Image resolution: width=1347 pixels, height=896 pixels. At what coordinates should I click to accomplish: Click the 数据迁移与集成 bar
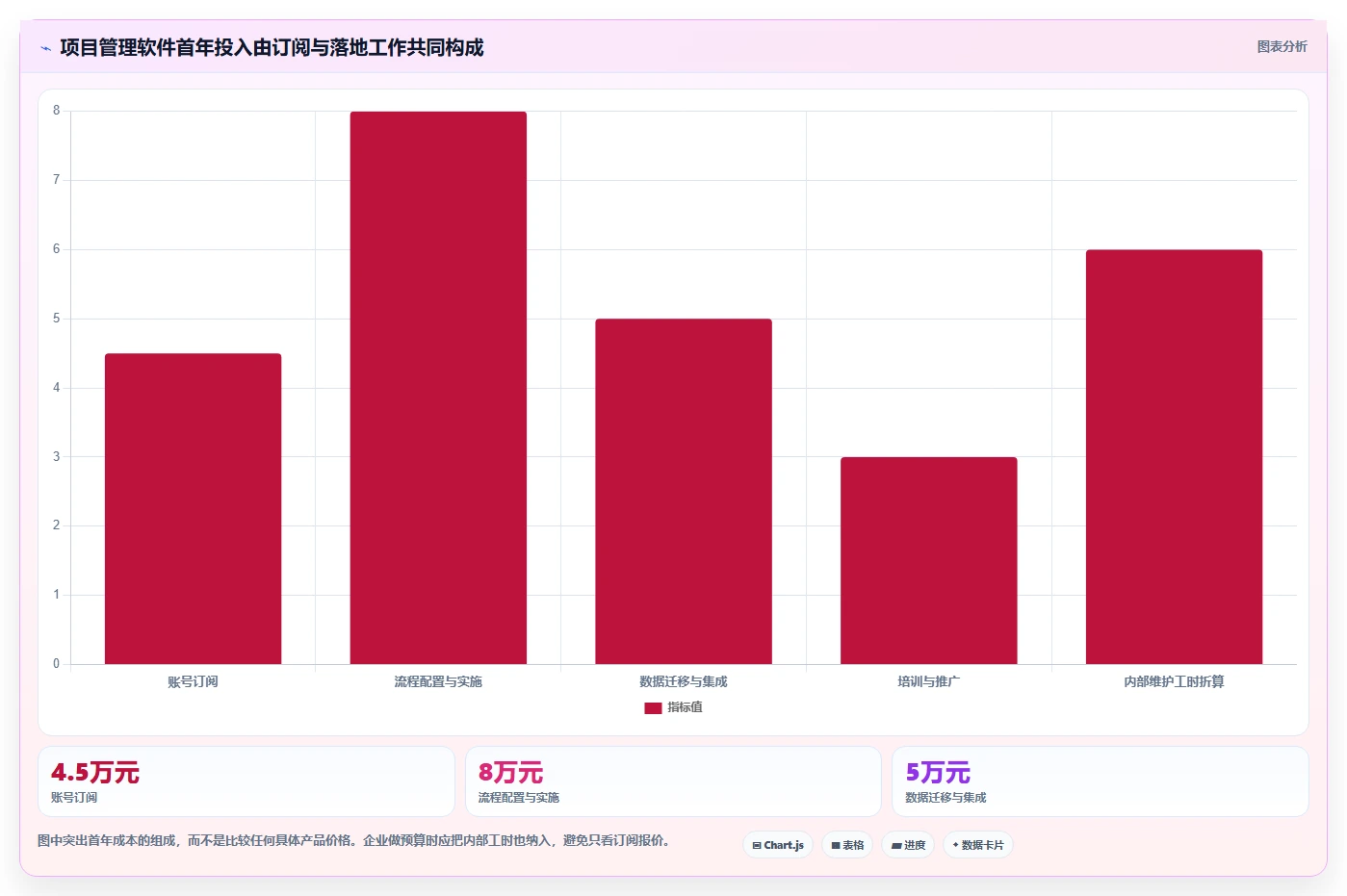(x=684, y=491)
